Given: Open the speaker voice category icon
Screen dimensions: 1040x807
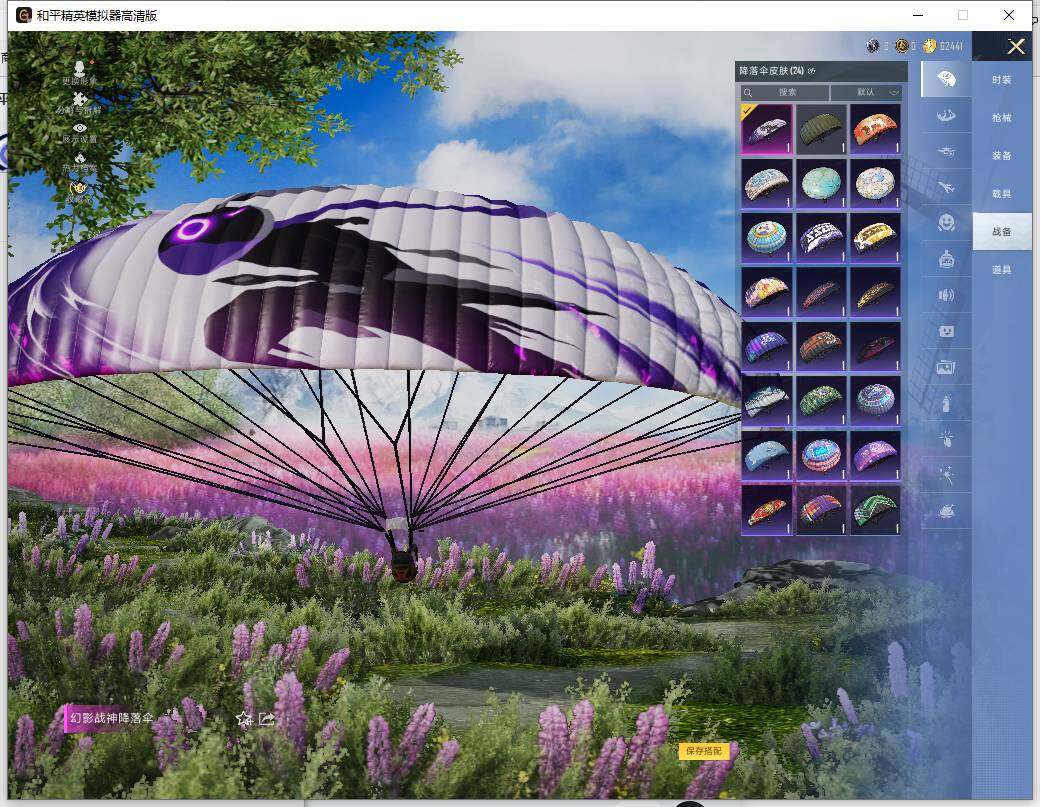Looking at the screenshot, I should point(945,295).
